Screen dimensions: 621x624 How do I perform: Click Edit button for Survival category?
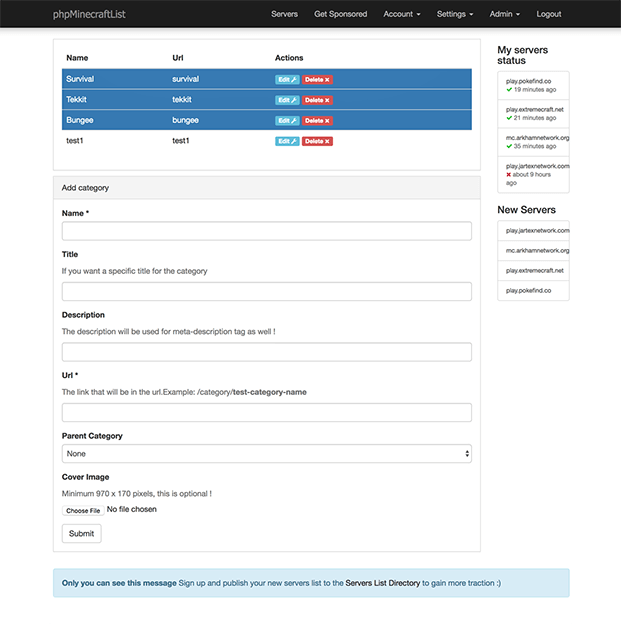(x=287, y=79)
